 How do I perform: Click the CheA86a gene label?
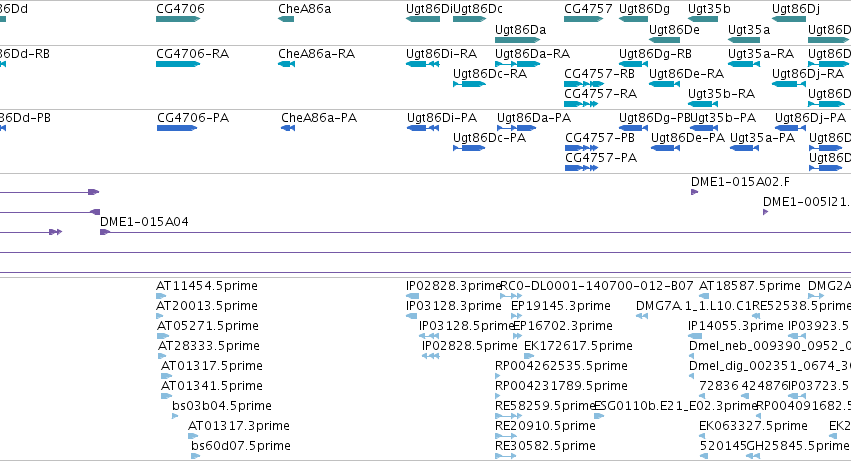[304, 9]
